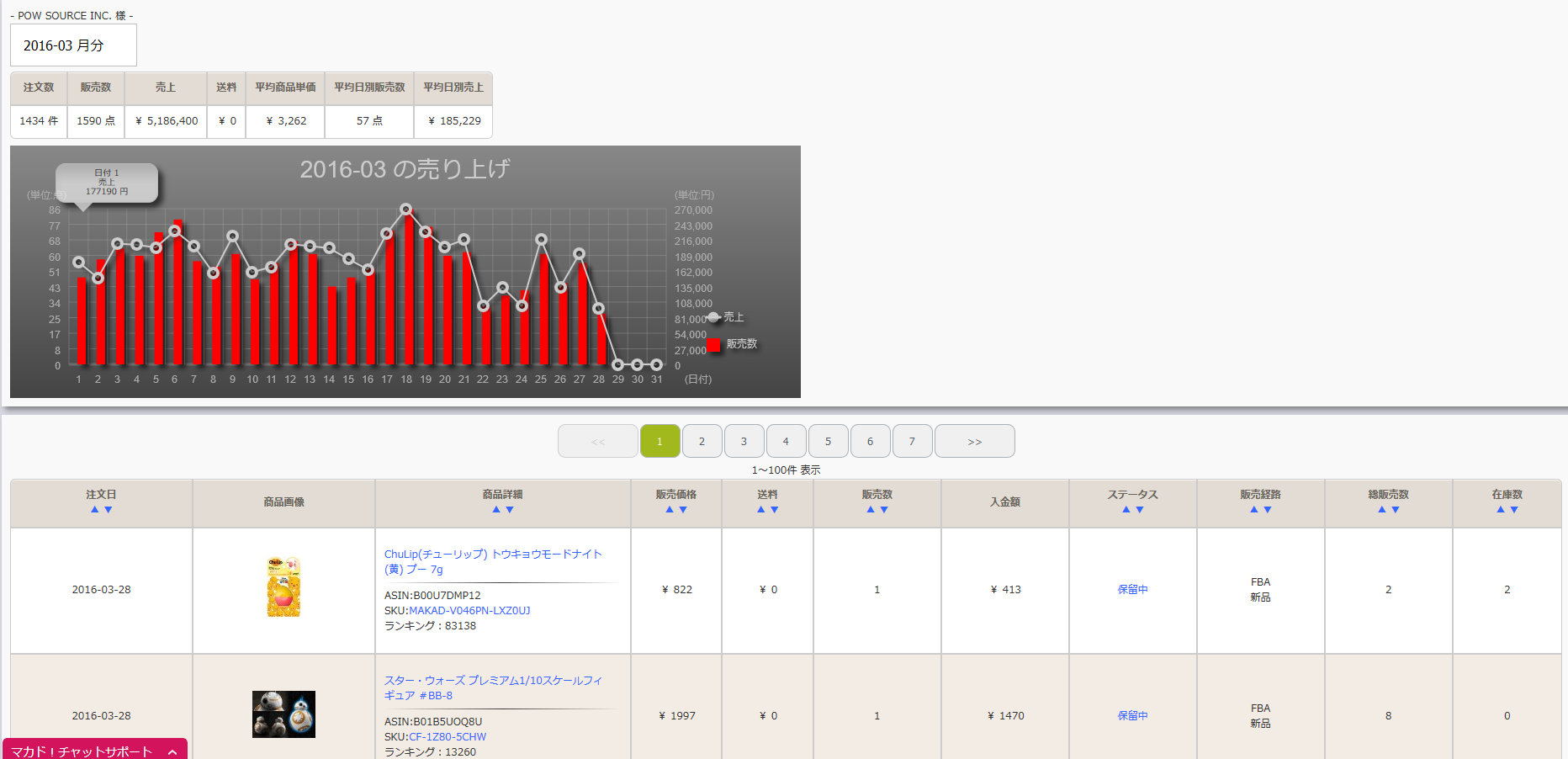Image resolution: width=1568 pixels, height=759 pixels.
Task: Sort 注文日 column ascending with up arrow
Action: [x=95, y=510]
